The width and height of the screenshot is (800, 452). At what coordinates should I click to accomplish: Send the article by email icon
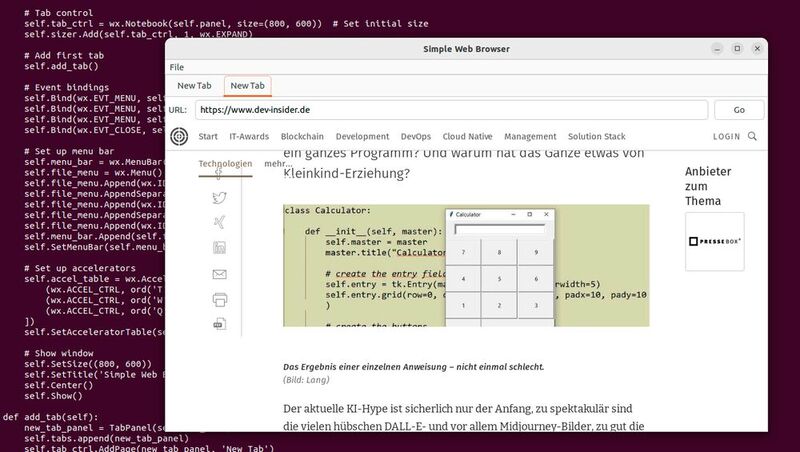pyautogui.click(x=219, y=274)
